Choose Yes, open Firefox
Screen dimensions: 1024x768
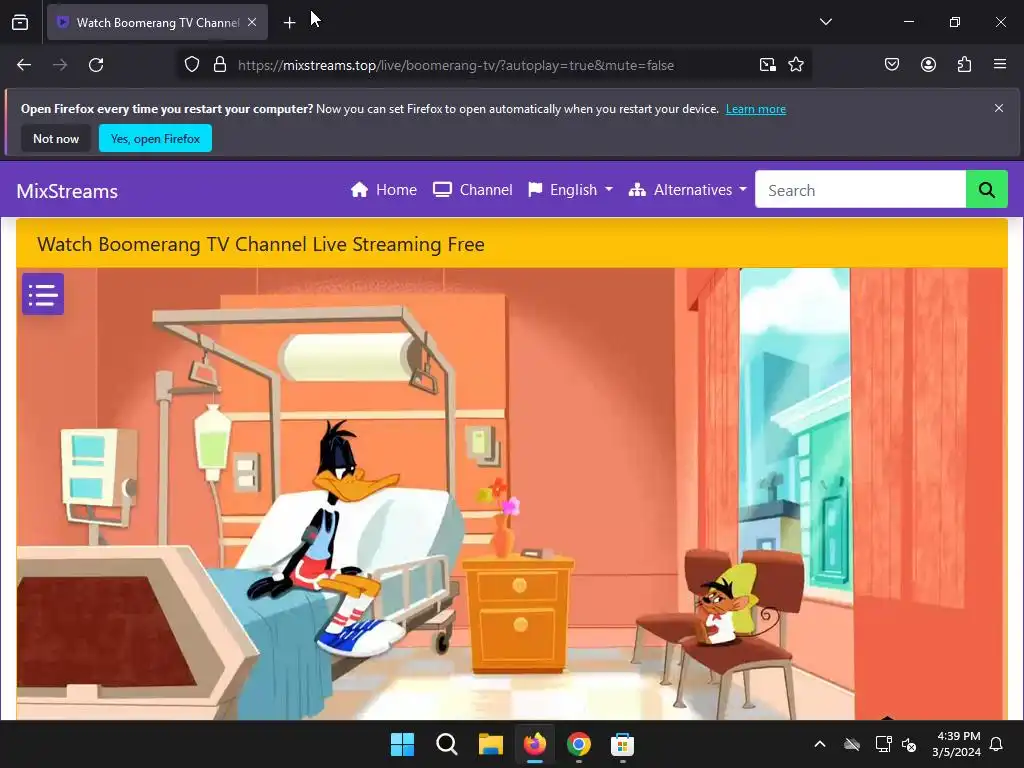(155, 138)
